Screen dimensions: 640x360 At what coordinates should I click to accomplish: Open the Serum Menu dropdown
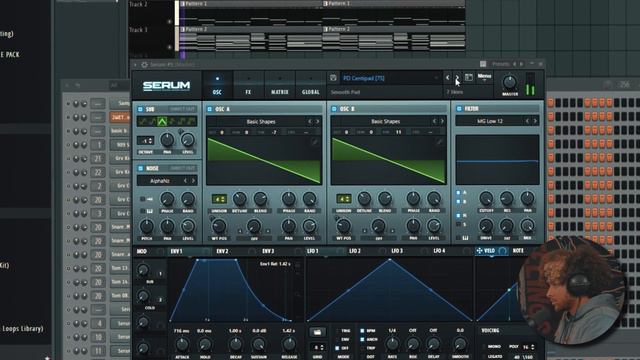[x=484, y=77]
